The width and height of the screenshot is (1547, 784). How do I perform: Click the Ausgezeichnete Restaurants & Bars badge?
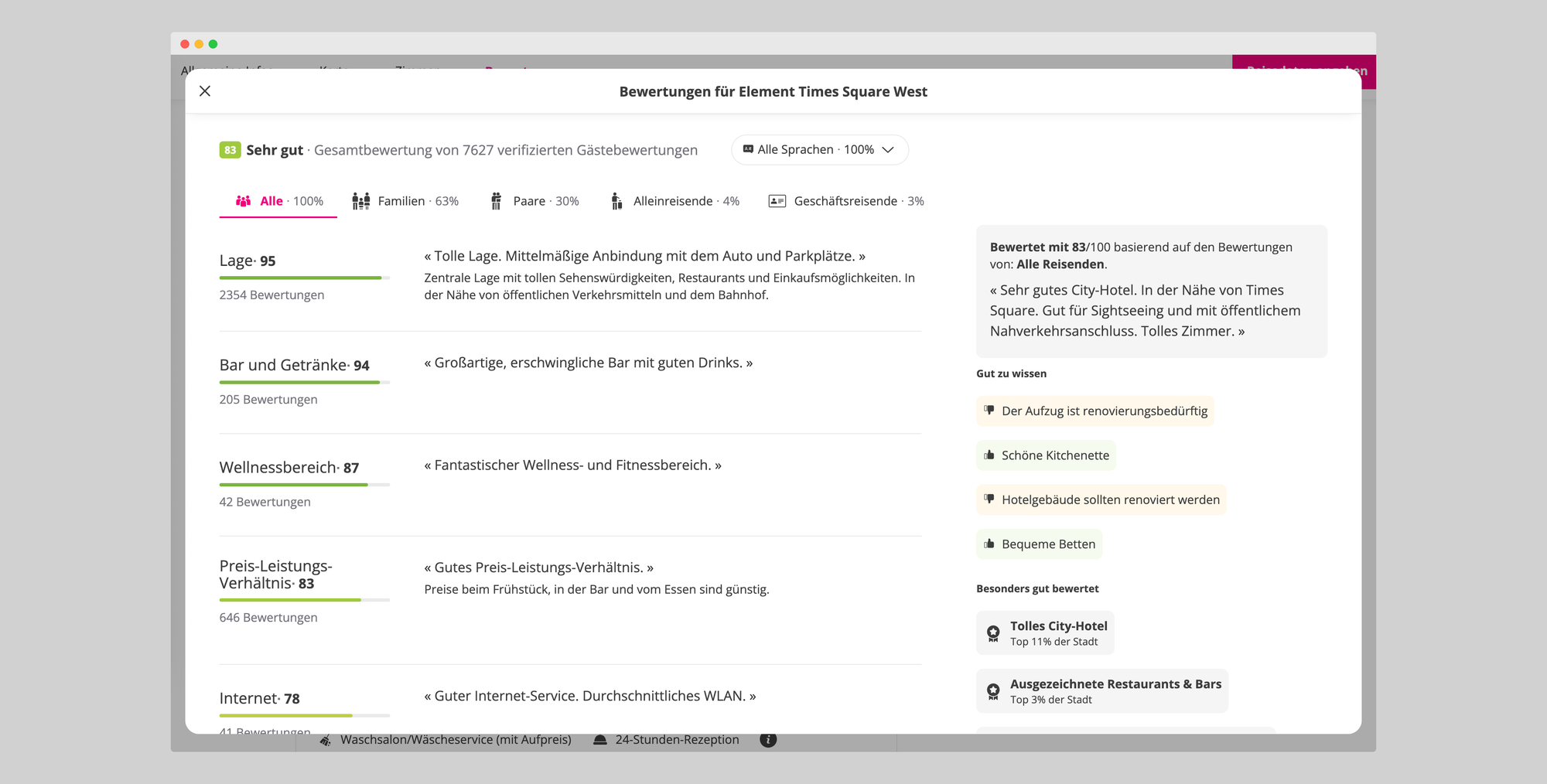1102,691
